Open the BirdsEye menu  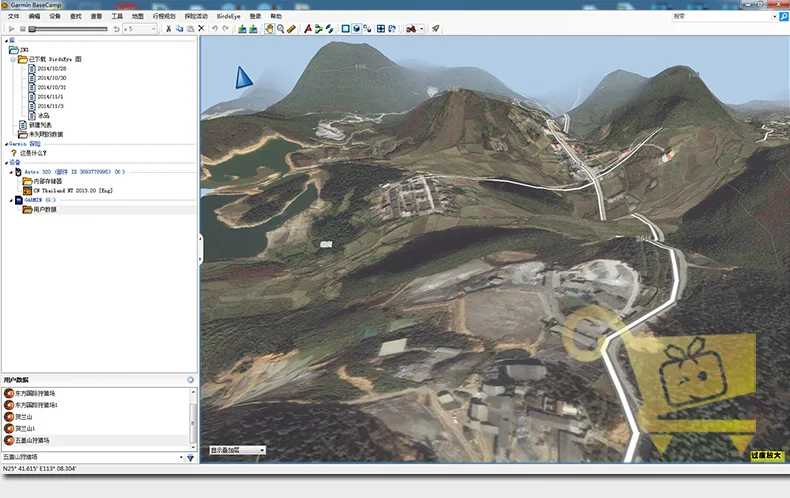[228, 16]
